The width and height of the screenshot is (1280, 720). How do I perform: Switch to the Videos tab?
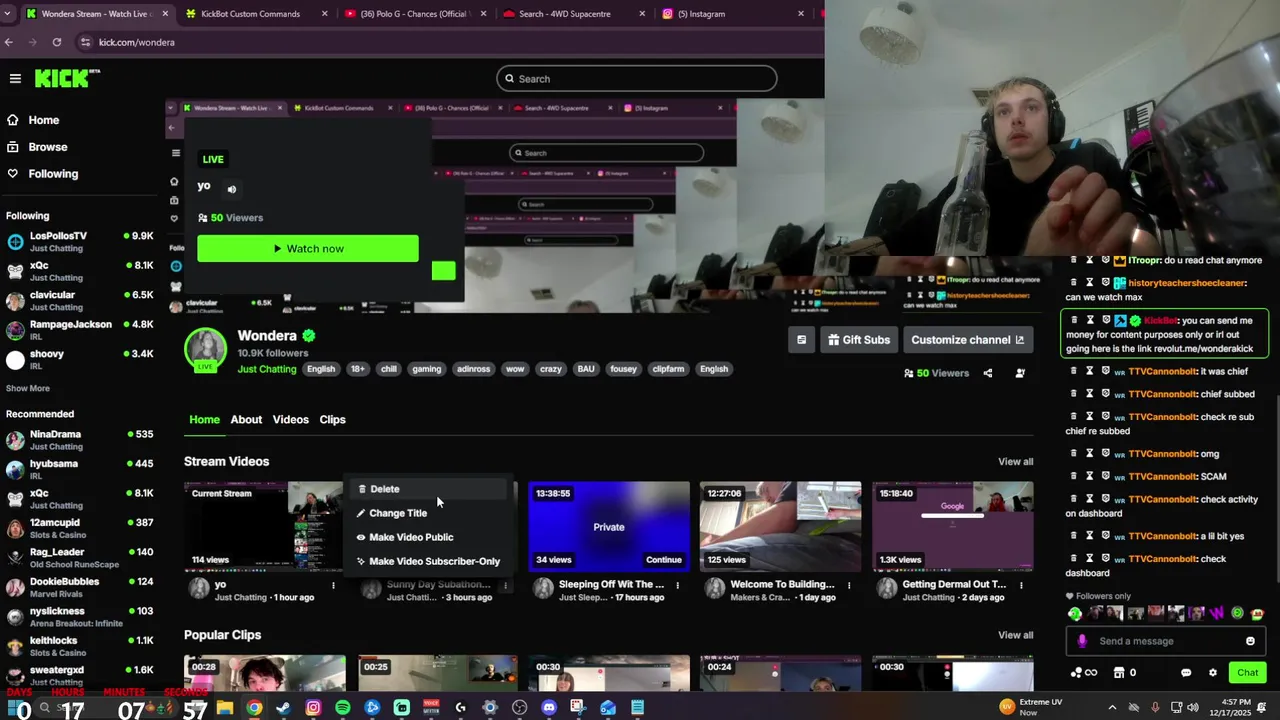291,420
